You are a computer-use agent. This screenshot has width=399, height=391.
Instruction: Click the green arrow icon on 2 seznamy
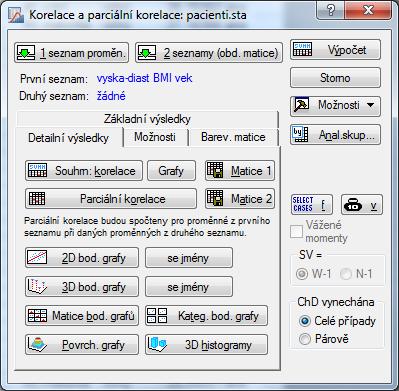(x=147, y=52)
